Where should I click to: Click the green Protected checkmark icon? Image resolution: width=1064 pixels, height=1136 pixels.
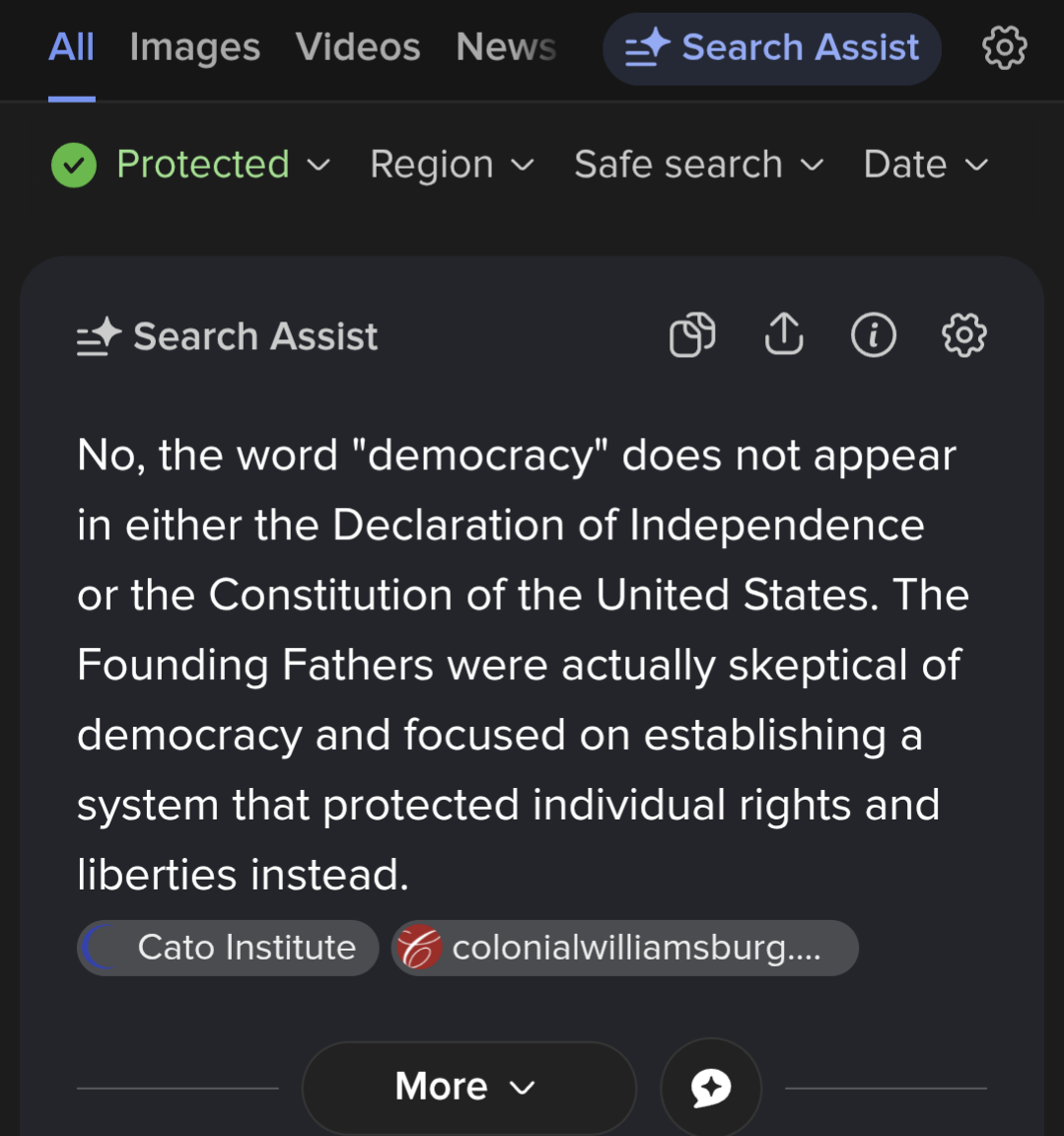pos(74,165)
